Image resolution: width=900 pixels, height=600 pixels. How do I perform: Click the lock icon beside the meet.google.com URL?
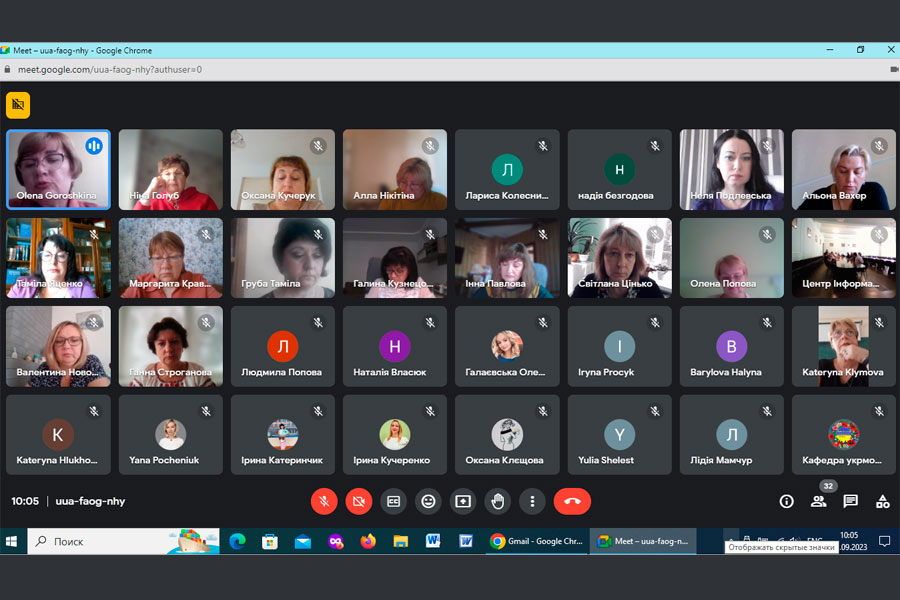click(7, 69)
